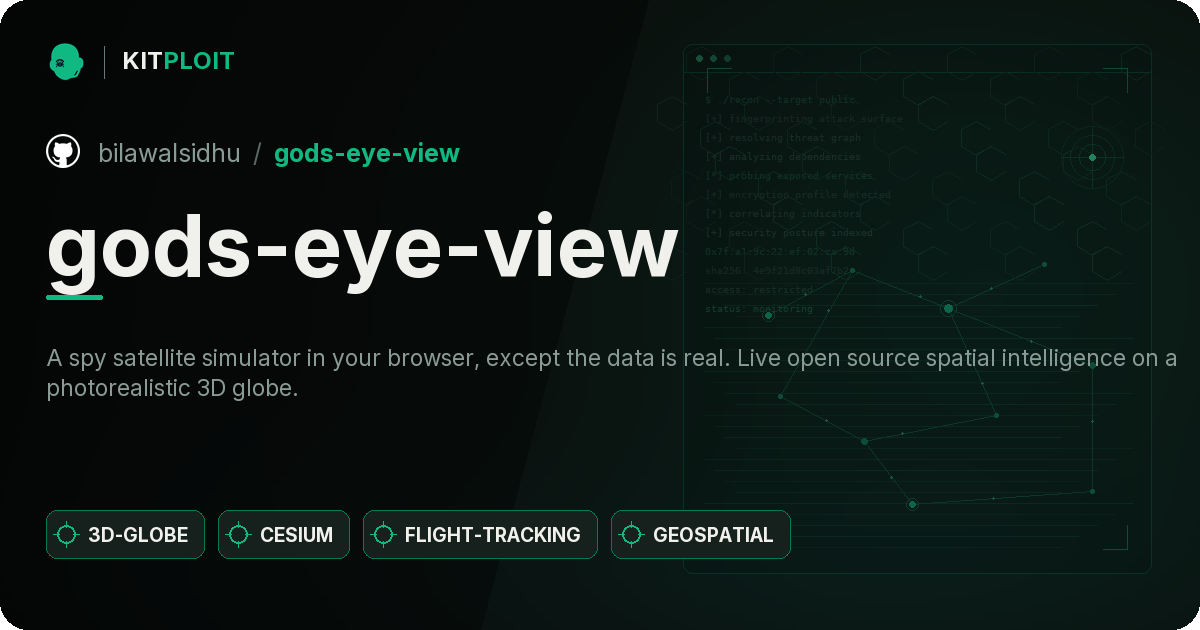This screenshot has width=1200, height=630.
Task: Click the 'access: restricted' terminal line
Action: (759, 290)
